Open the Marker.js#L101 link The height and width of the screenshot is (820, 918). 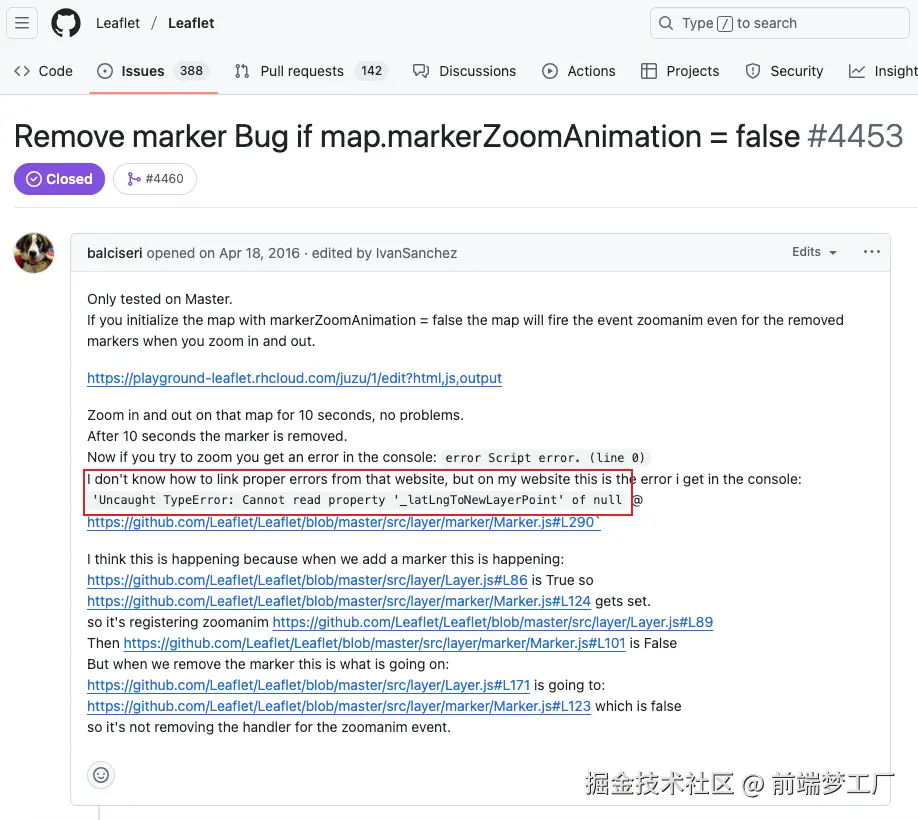[x=375, y=643]
